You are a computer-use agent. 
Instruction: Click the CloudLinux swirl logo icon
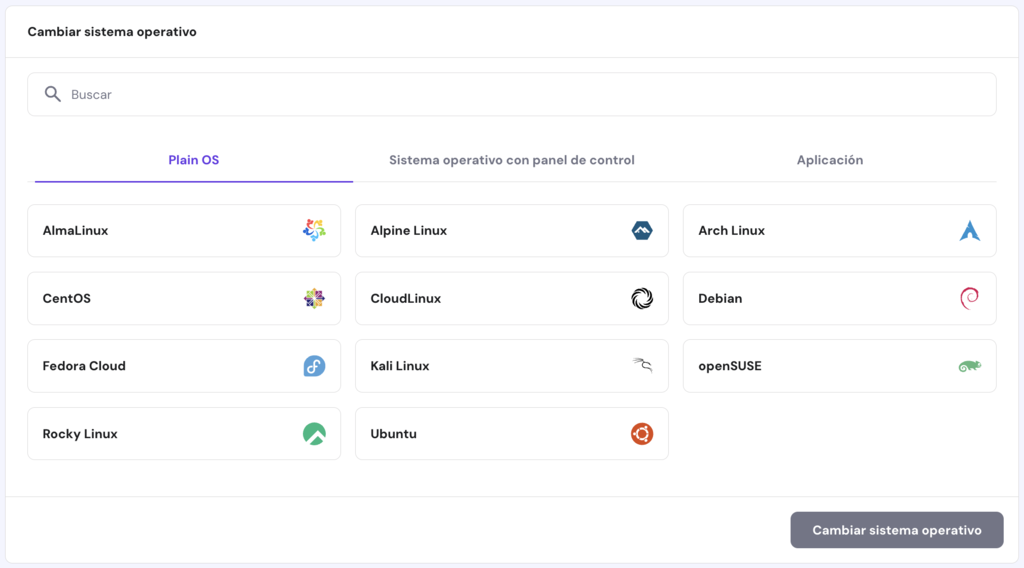point(642,298)
